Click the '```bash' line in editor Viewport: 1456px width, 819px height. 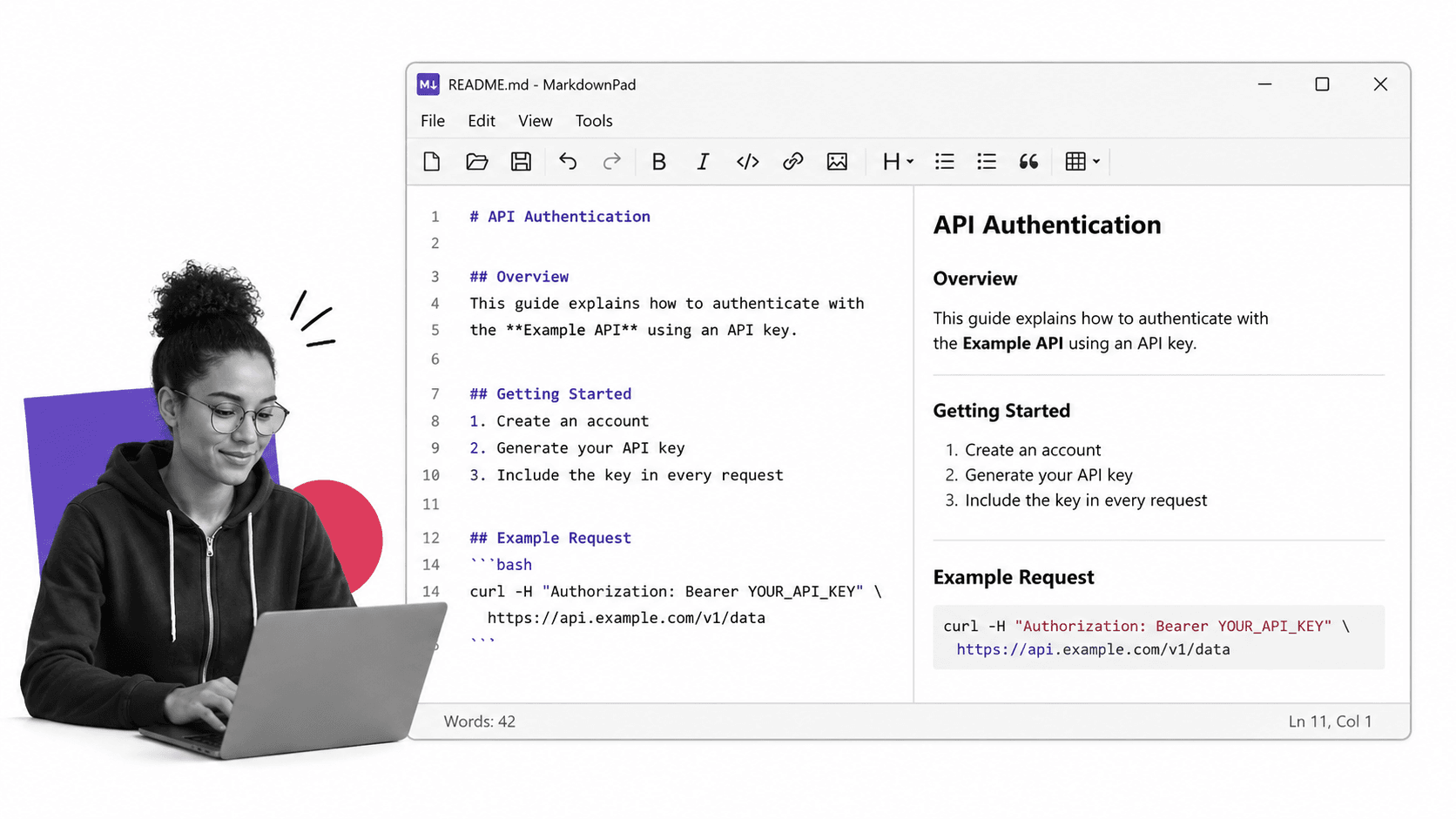pos(501,565)
